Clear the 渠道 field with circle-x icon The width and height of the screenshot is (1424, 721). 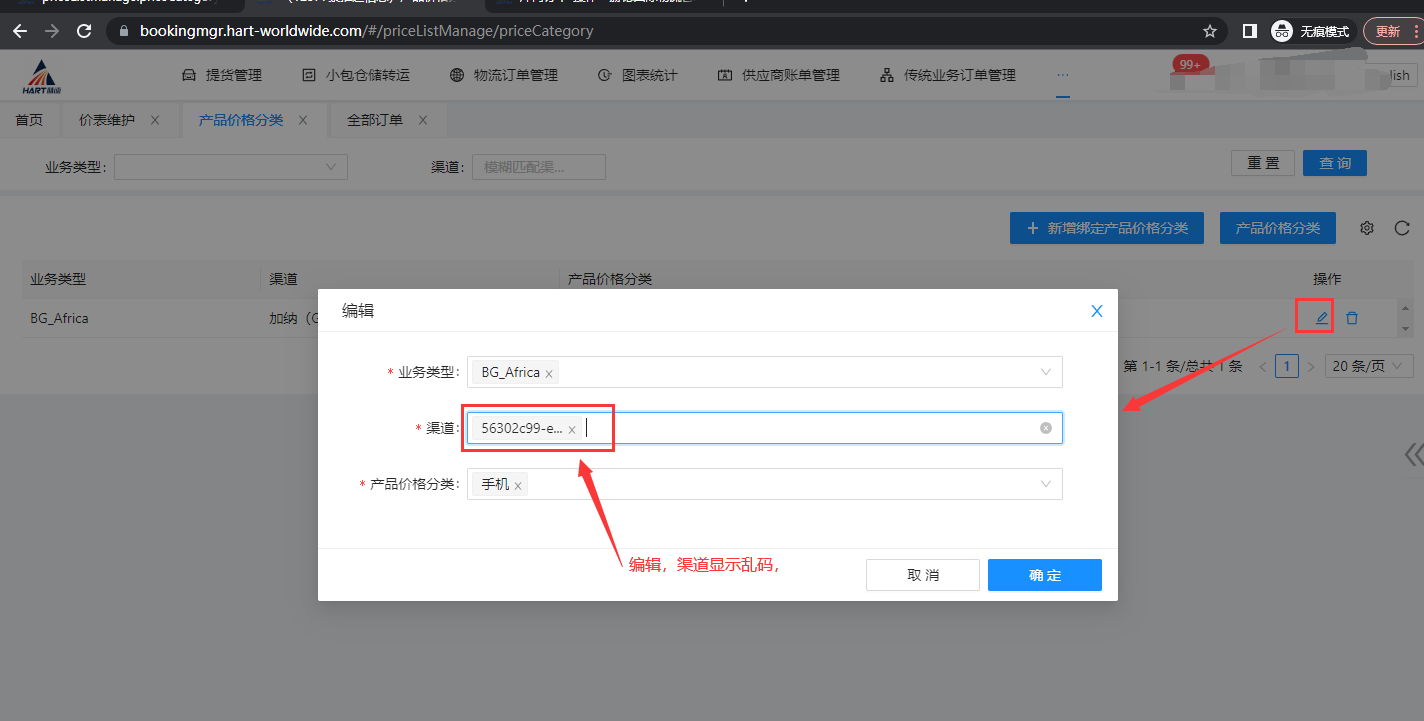pyautogui.click(x=1046, y=428)
